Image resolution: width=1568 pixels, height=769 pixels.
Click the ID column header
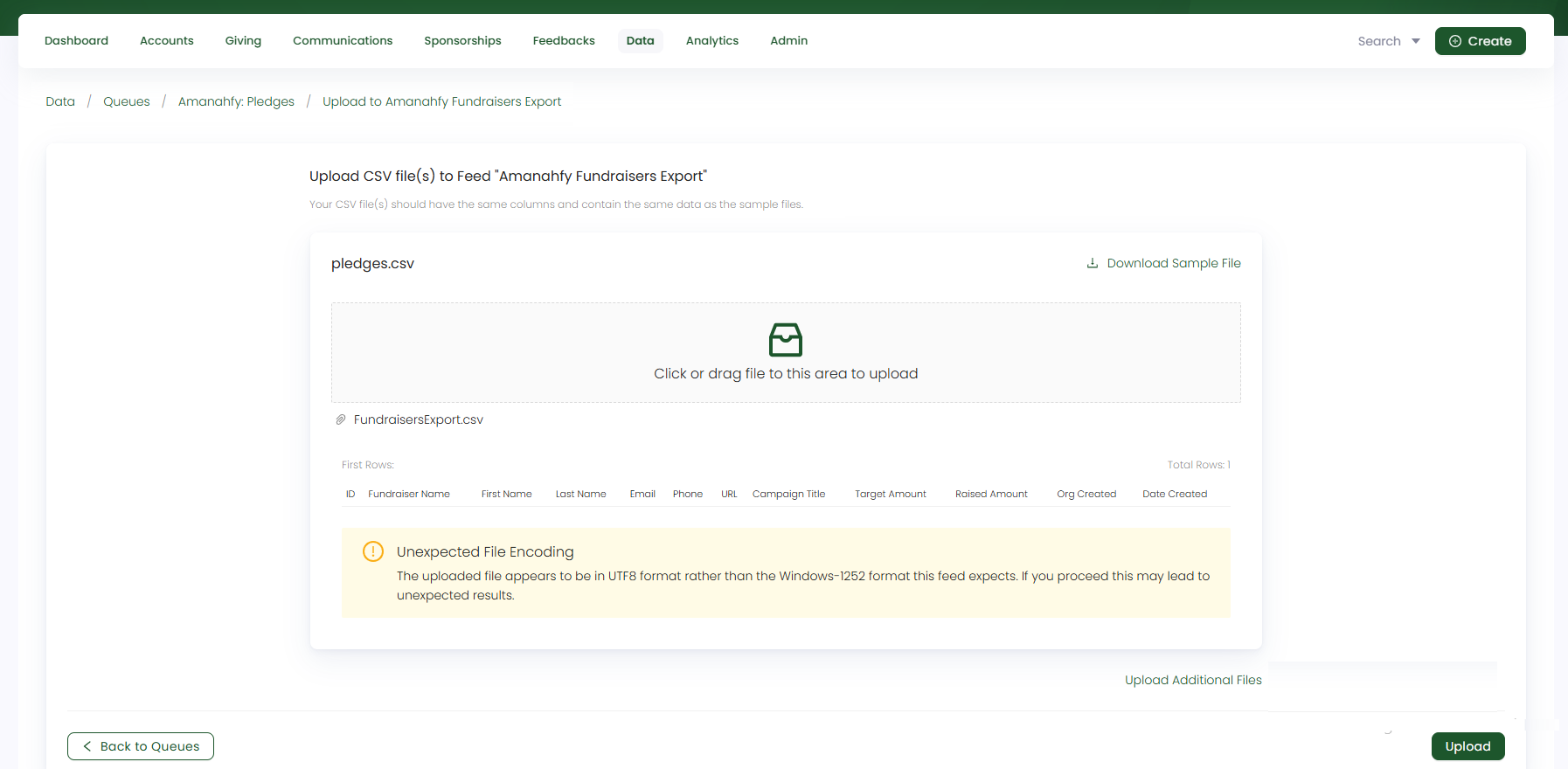pos(350,494)
